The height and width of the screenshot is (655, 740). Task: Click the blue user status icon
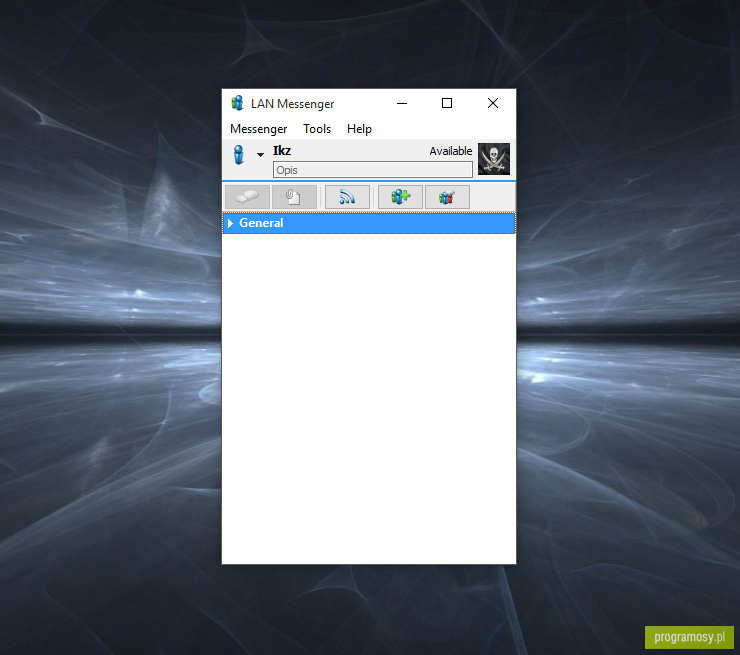(x=239, y=155)
